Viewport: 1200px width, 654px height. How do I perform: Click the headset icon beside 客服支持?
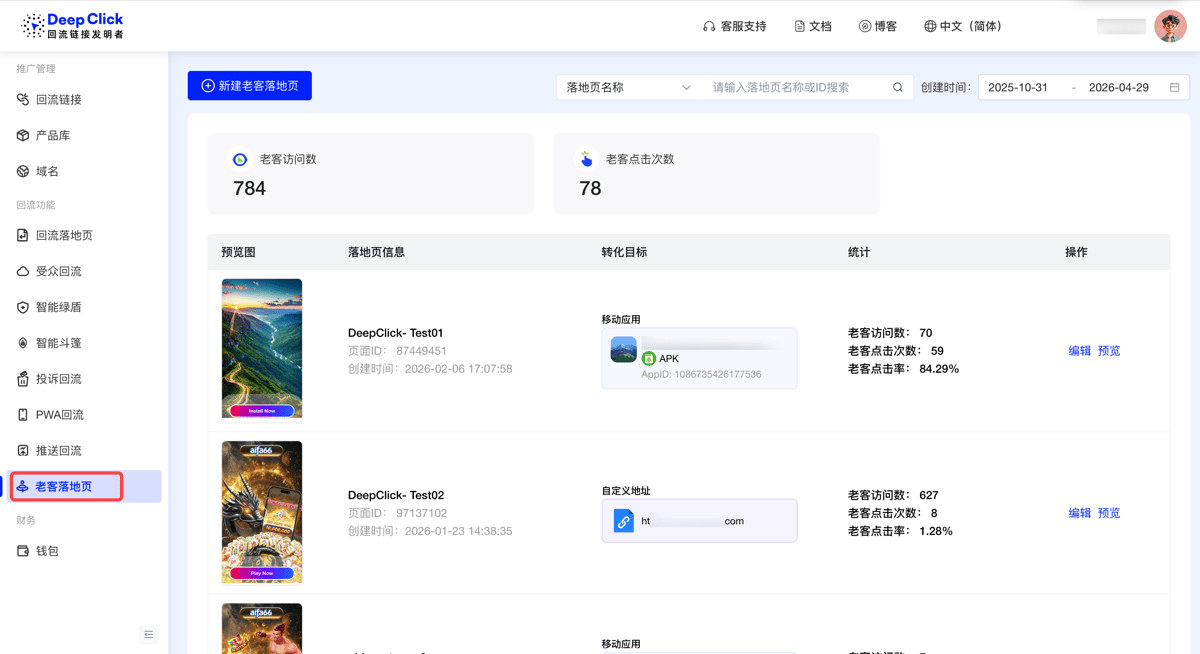[x=709, y=26]
